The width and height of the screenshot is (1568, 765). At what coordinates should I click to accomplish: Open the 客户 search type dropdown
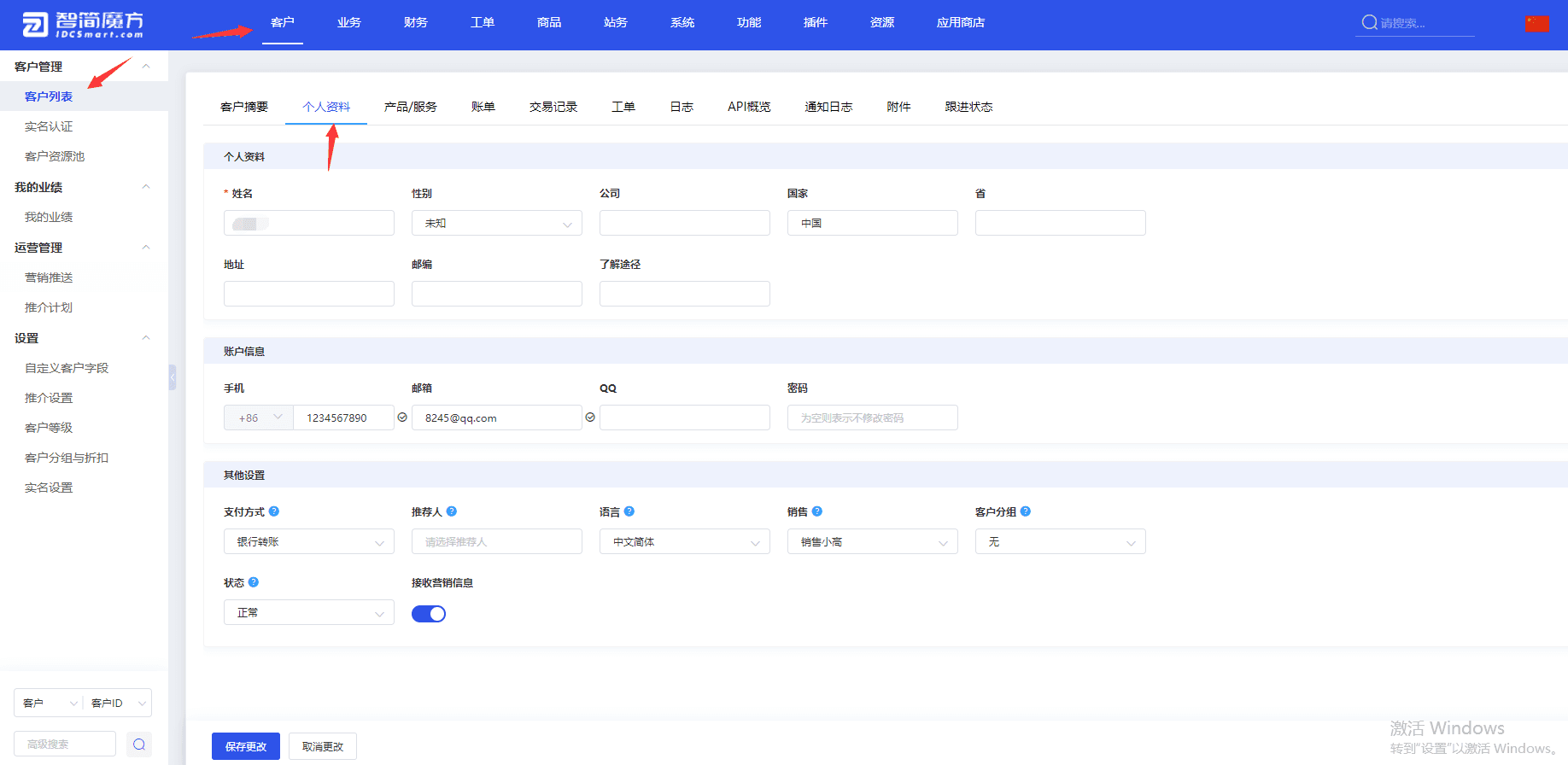(49, 703)
